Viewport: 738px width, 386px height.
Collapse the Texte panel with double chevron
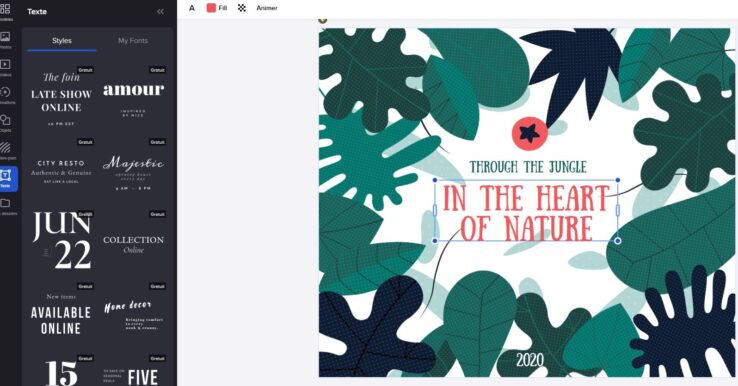(160, 11)
